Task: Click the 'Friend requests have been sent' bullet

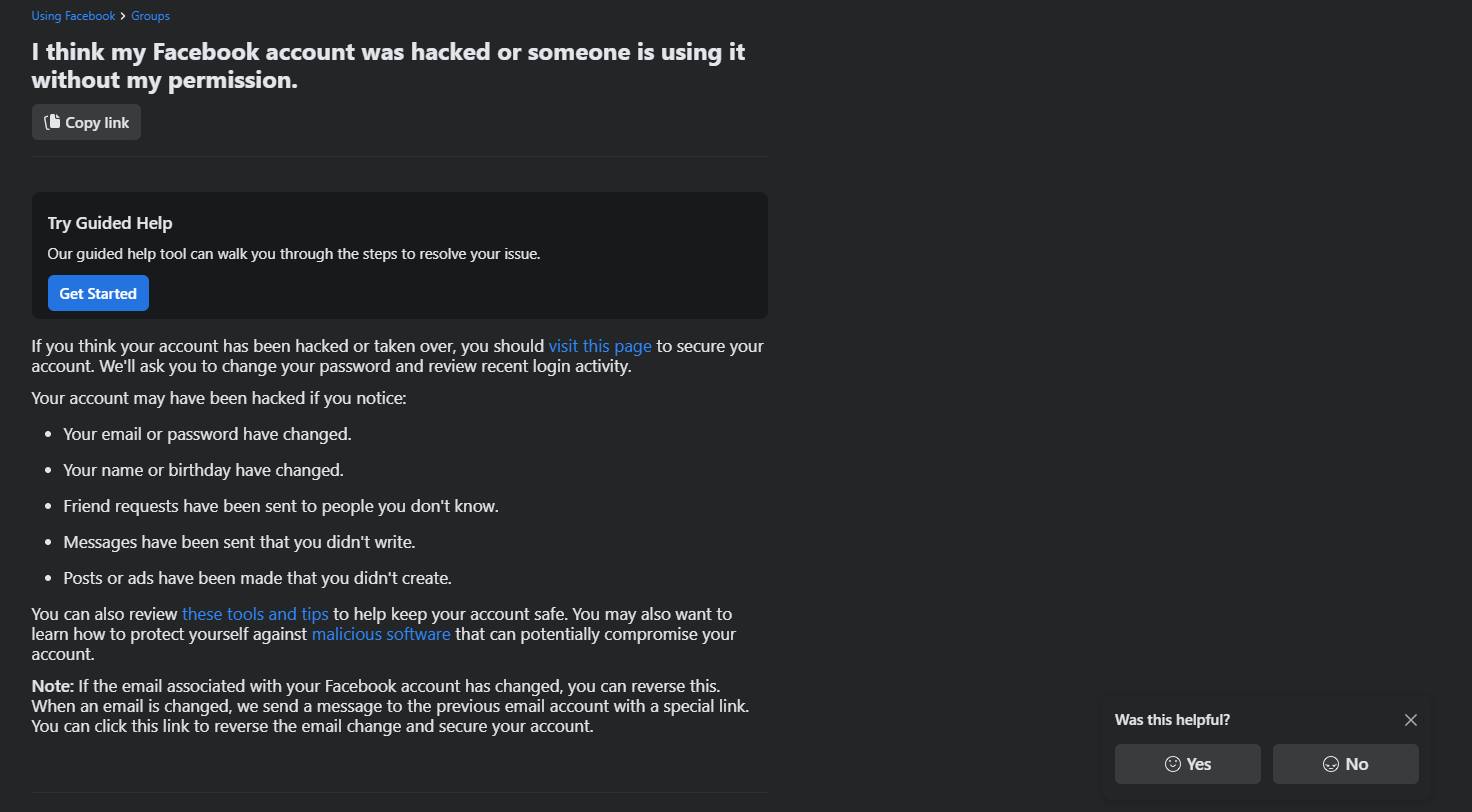Action: point(280,506)
